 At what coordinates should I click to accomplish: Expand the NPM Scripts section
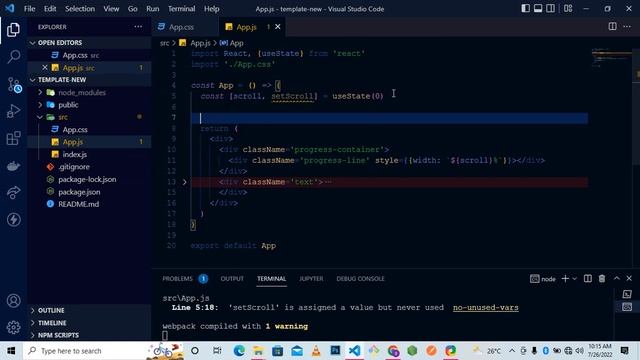point(89,335)
